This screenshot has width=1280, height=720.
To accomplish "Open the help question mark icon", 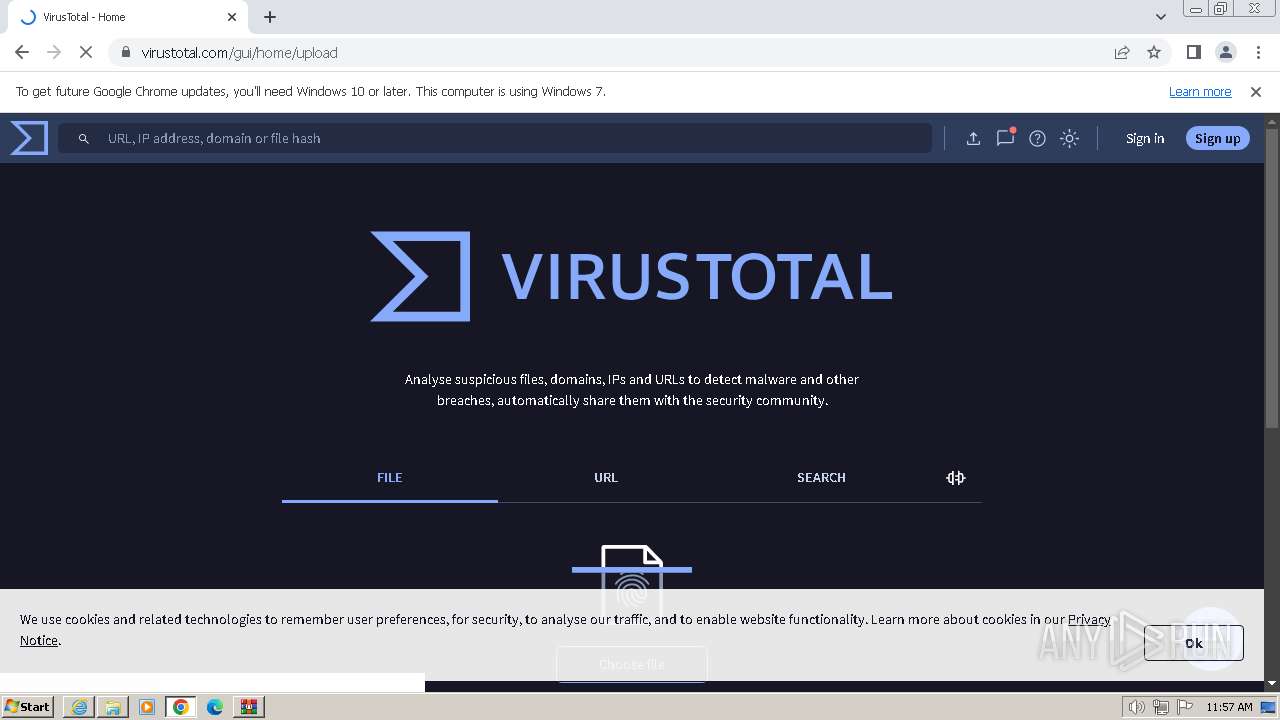I will (1038, 139).
